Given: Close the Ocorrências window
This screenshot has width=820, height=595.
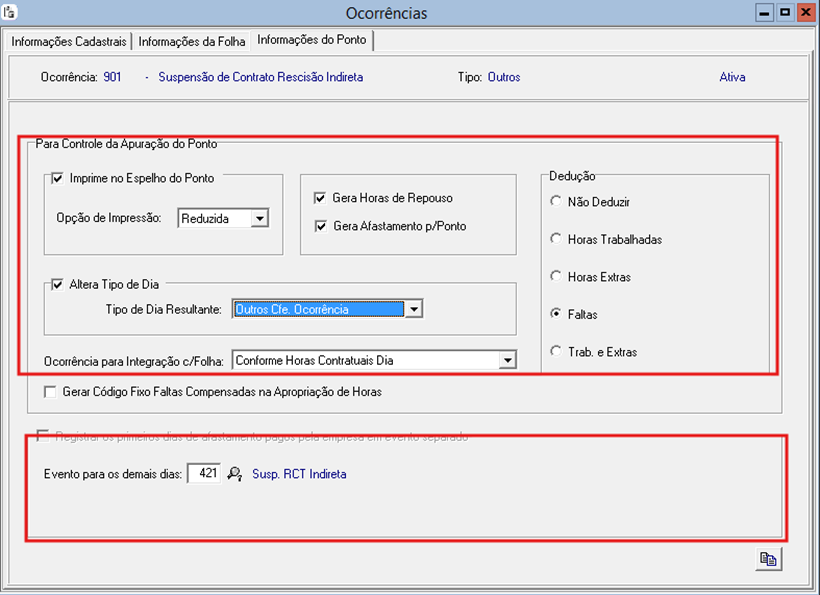Looking at the screenshot, I should pos(804,12).
